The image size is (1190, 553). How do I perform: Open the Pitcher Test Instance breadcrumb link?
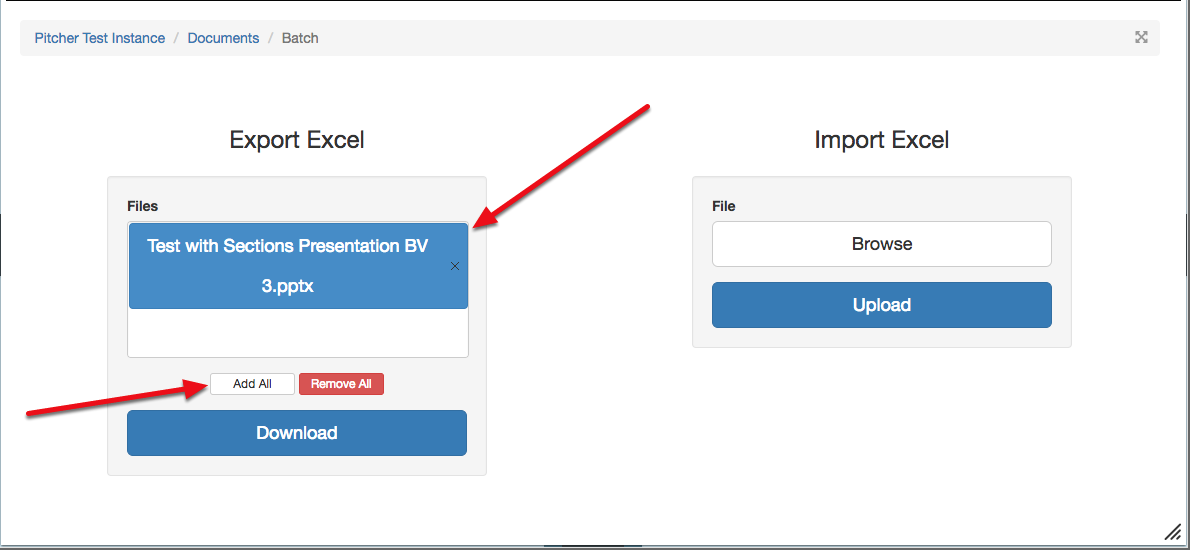[100, 38]
